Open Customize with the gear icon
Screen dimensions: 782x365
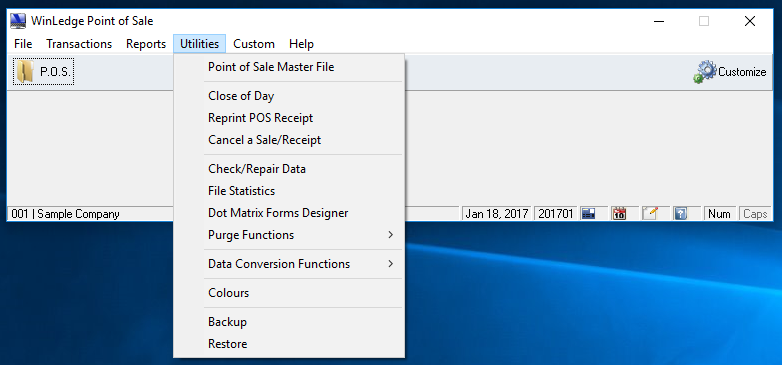click(730, 72)
